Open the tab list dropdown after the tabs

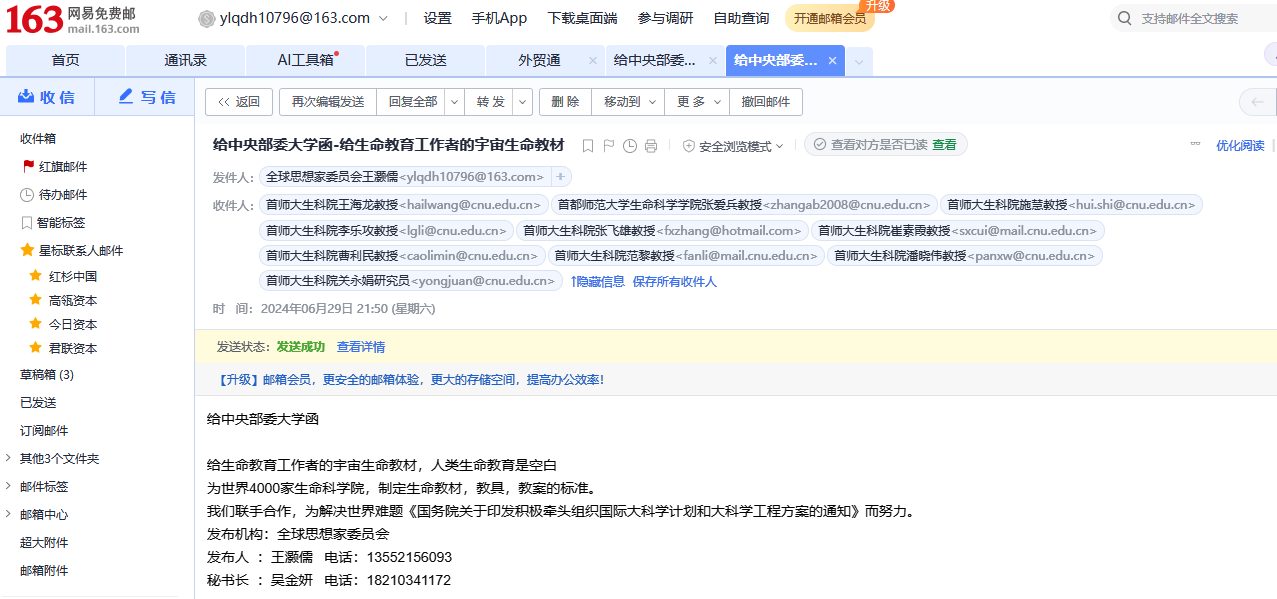(859, 62)
